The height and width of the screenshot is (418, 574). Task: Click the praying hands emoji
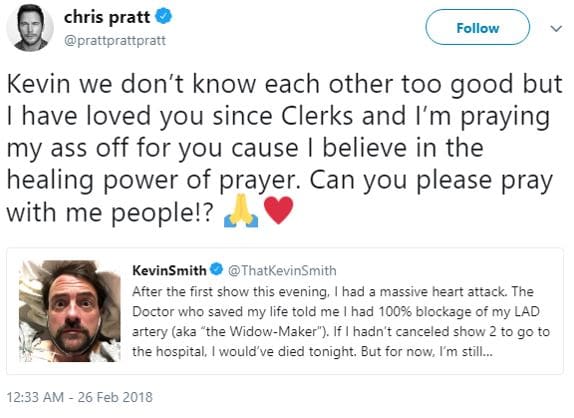(241, 212)
